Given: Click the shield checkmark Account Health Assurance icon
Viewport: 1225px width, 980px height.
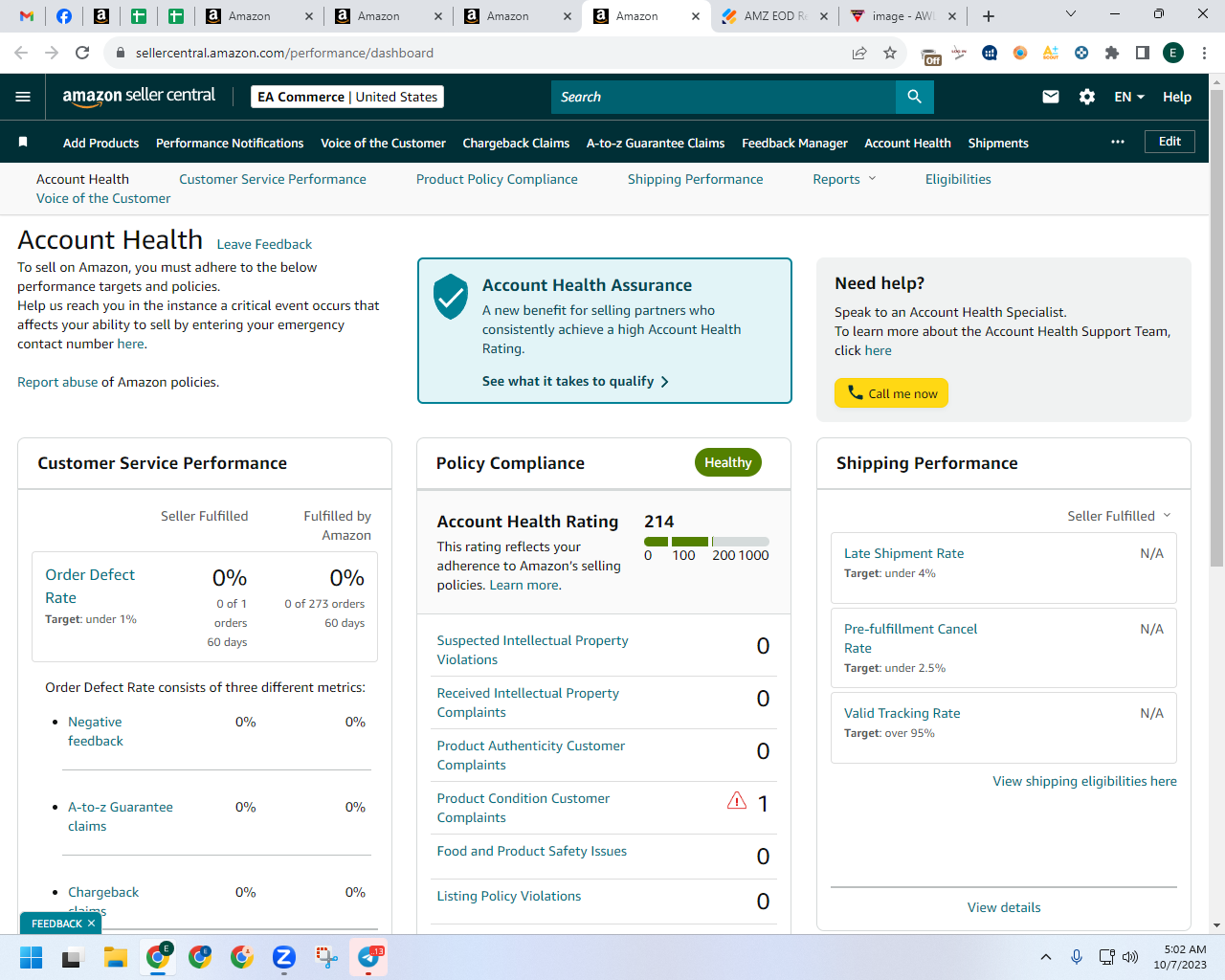Looking at the screenshot, I should (x=451, y=297).
